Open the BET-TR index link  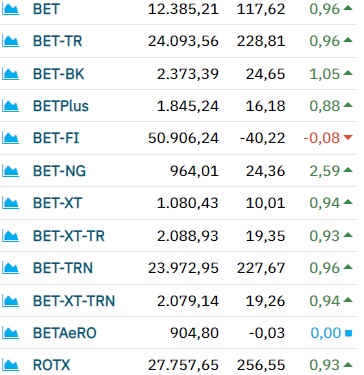[x=57, y=41]
